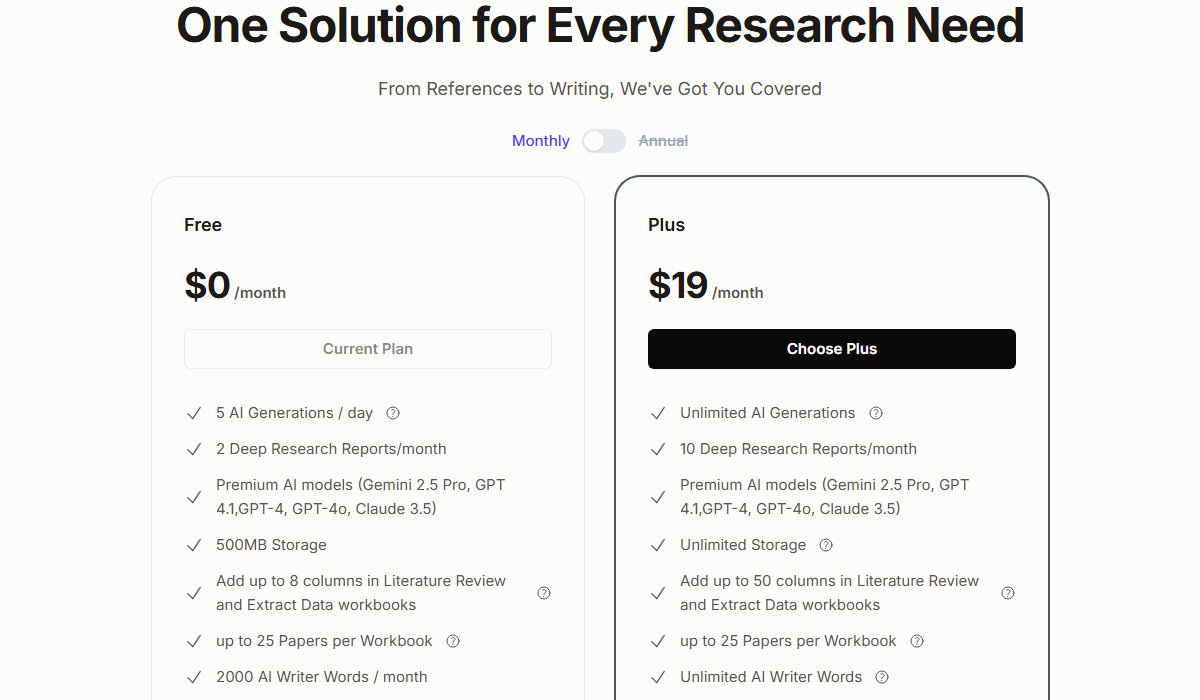Click the text '2 Deep Research Reports/month'
Screen dimensions: 1200x700
coord(331,449)
